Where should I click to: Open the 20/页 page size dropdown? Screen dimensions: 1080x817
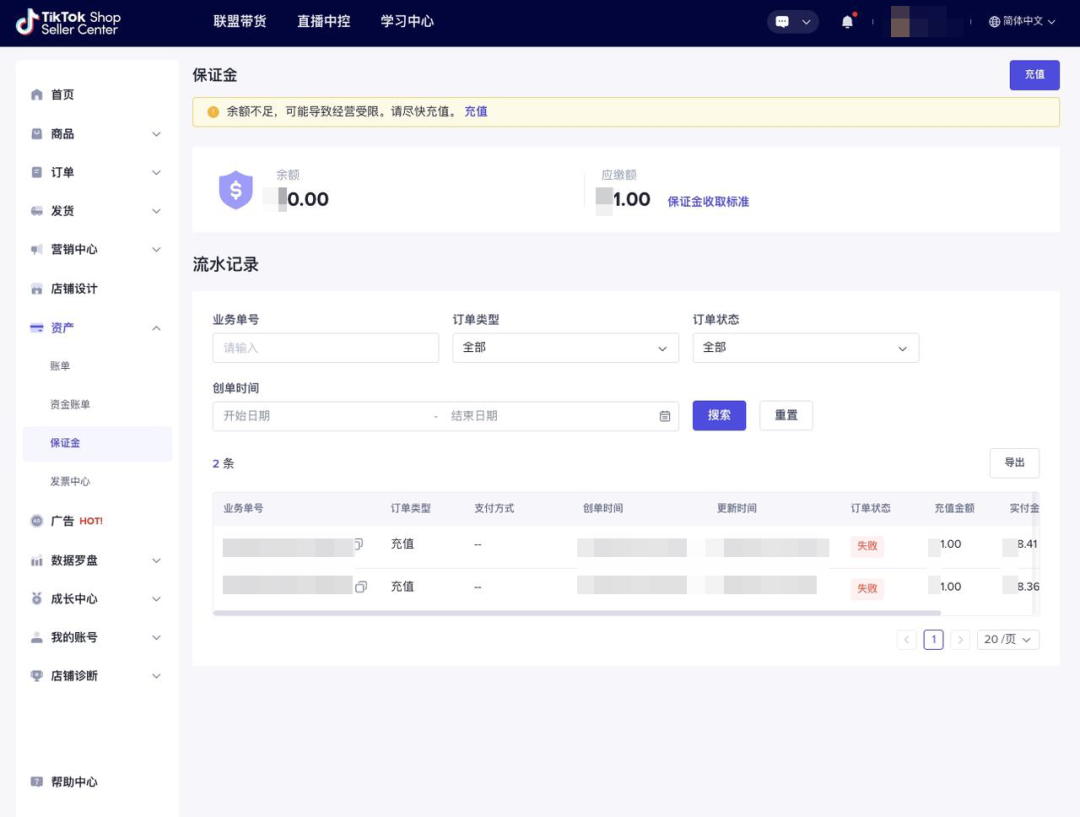pos(1008,639)
